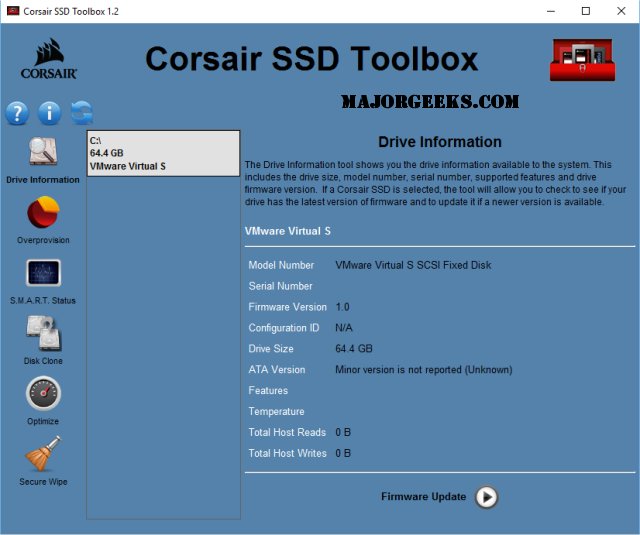Click the Configuration ID value N/A

[x=344, y=328]
